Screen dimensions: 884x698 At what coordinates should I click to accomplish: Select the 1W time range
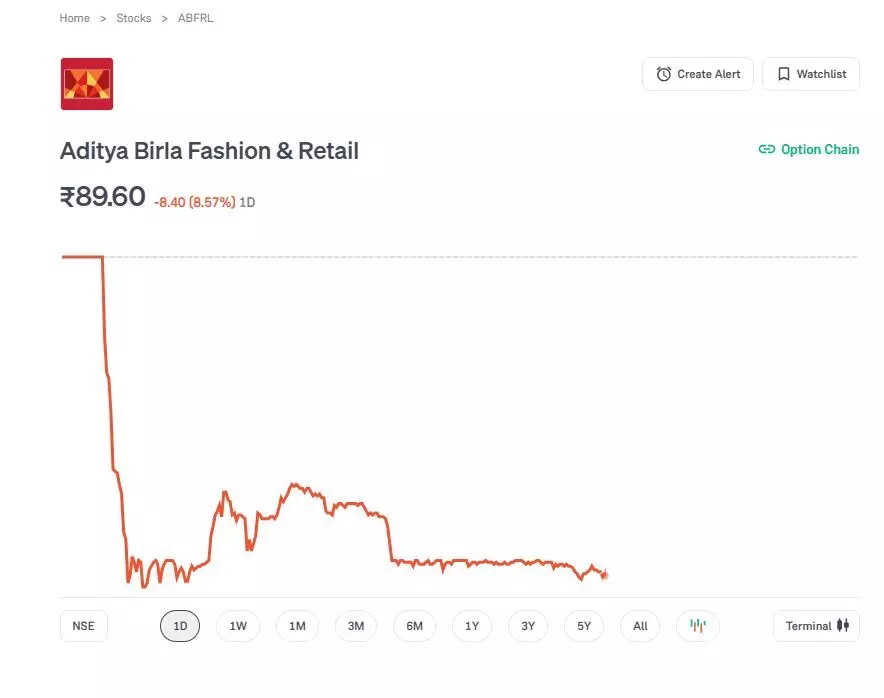(x=238, y=626)
